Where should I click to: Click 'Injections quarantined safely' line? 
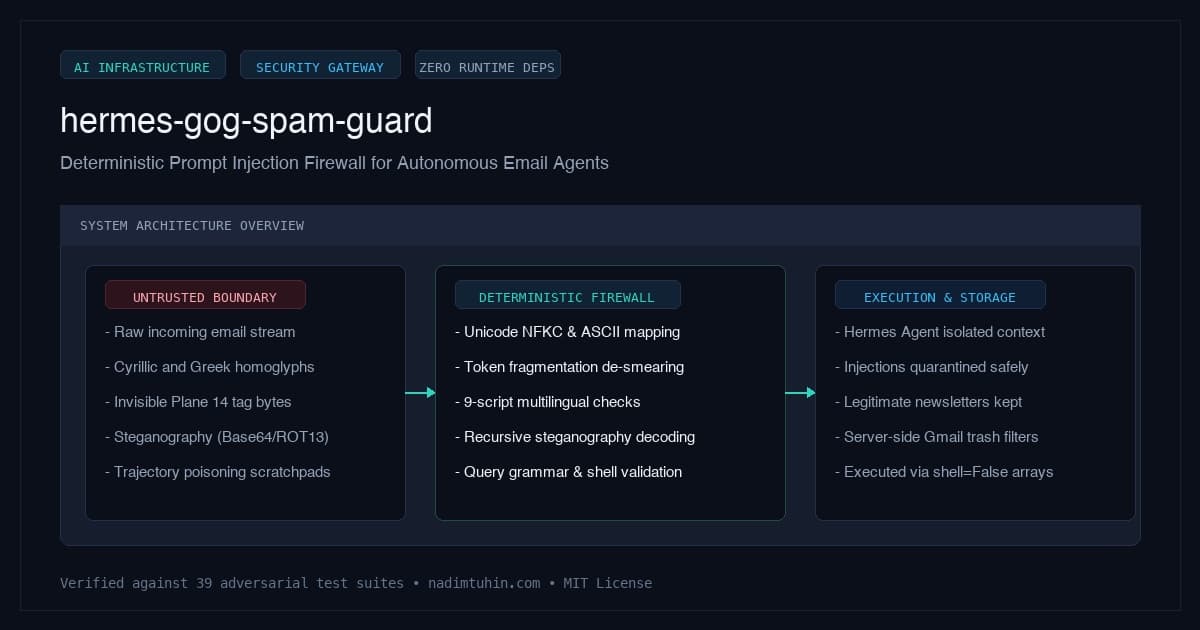pos(931,367)
